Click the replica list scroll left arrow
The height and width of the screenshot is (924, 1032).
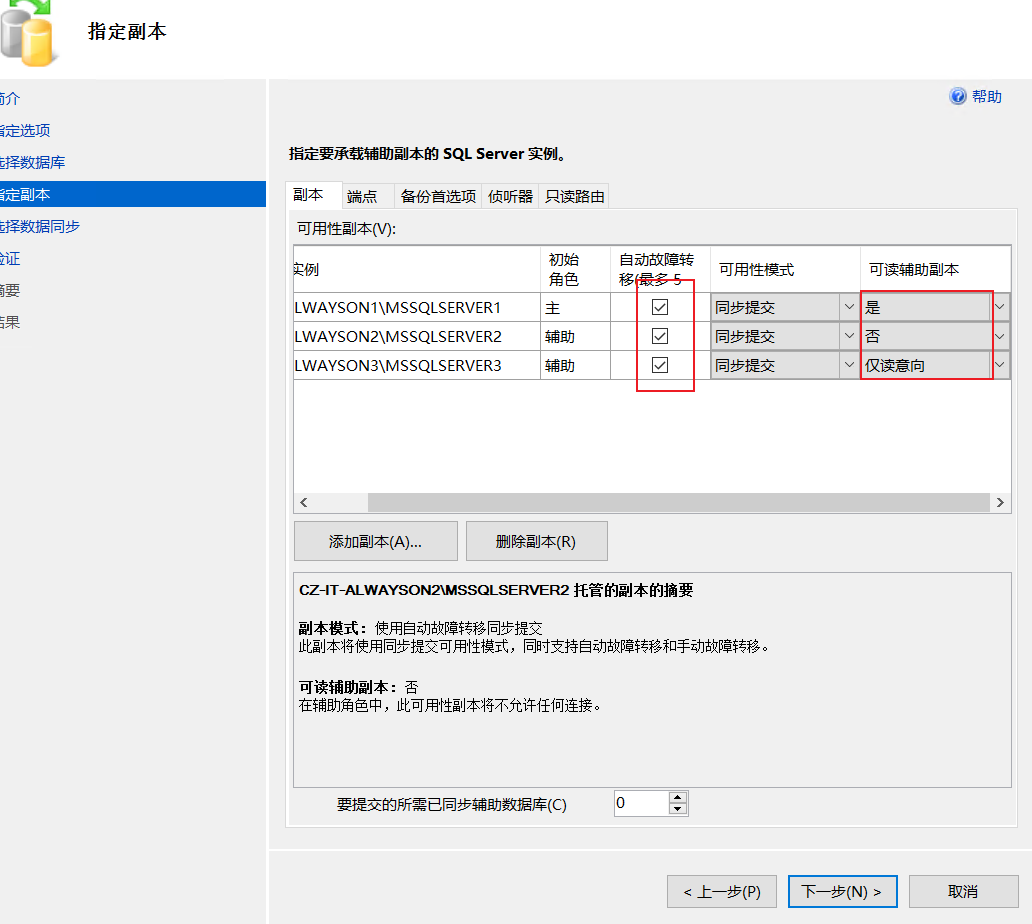[x=303, y=503]
